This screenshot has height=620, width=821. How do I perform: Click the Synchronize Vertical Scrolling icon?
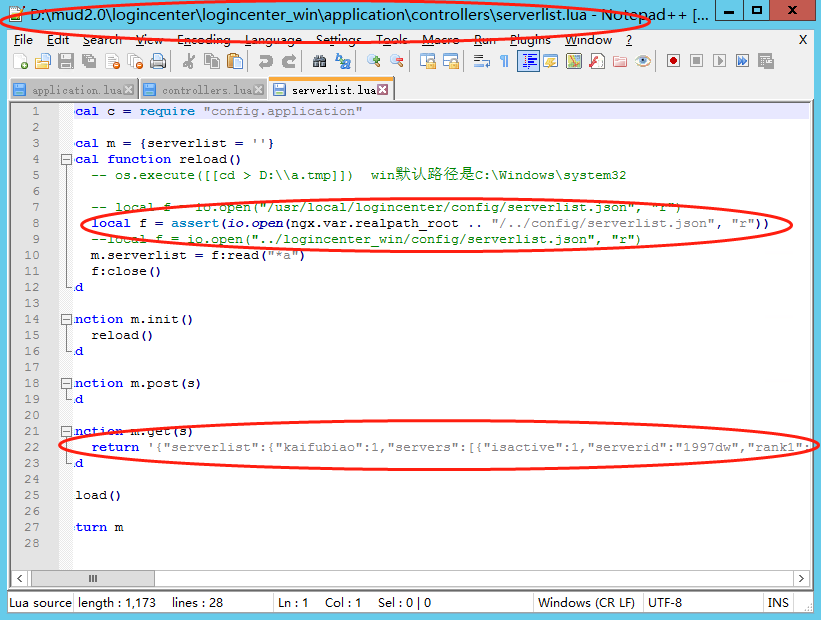pyautogui.click(x=427, y=61)
